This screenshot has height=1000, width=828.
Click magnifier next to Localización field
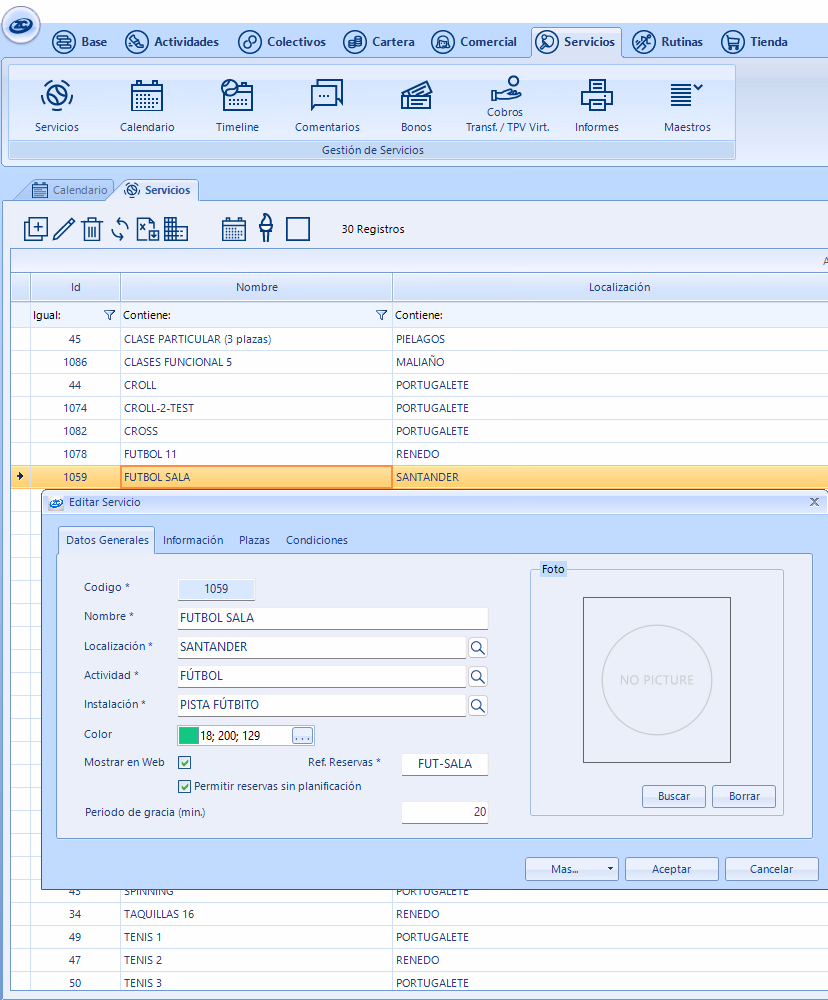(478, 648)
